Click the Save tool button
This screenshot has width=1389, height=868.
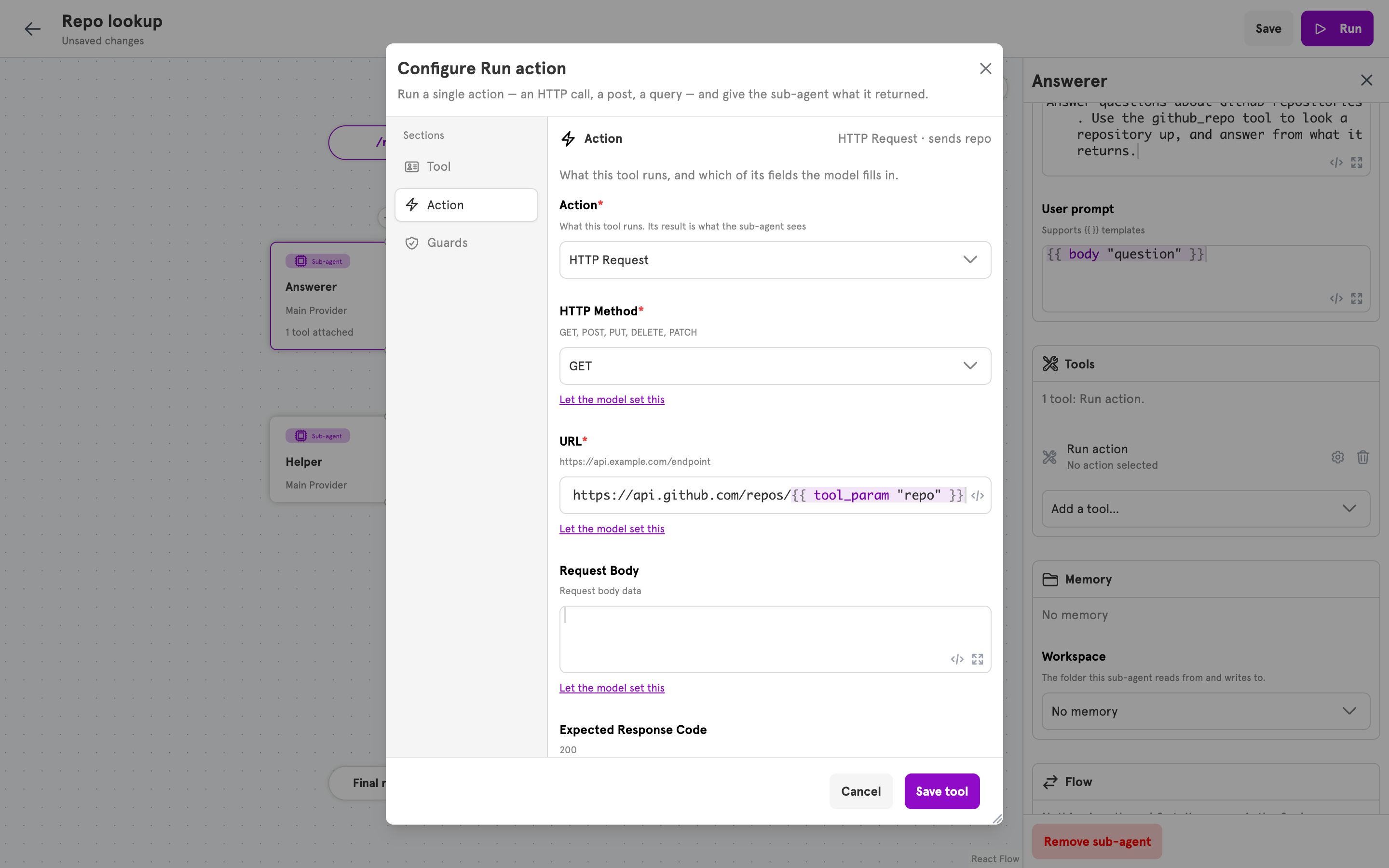[x=941, y=791]
